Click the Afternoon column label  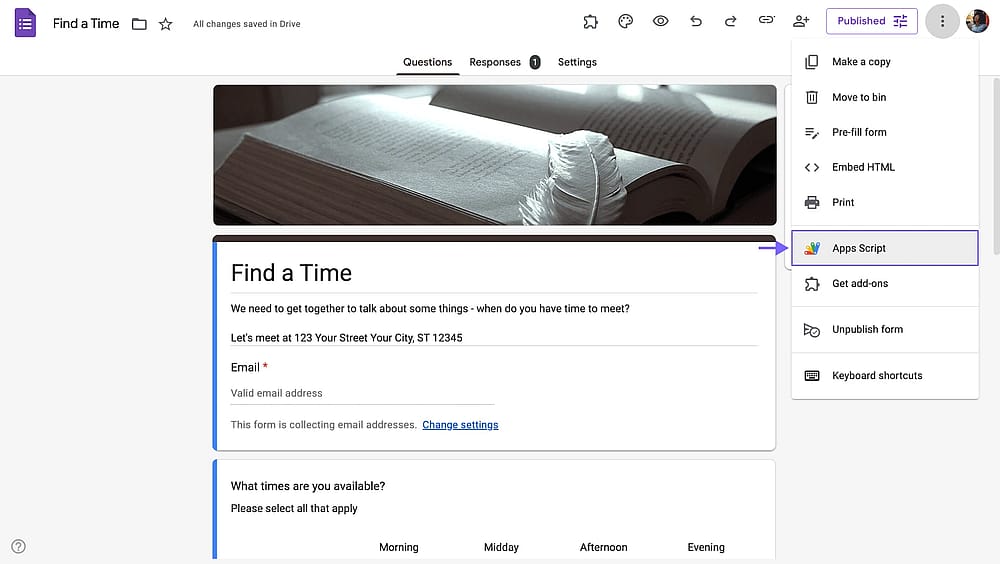(603, 547)
